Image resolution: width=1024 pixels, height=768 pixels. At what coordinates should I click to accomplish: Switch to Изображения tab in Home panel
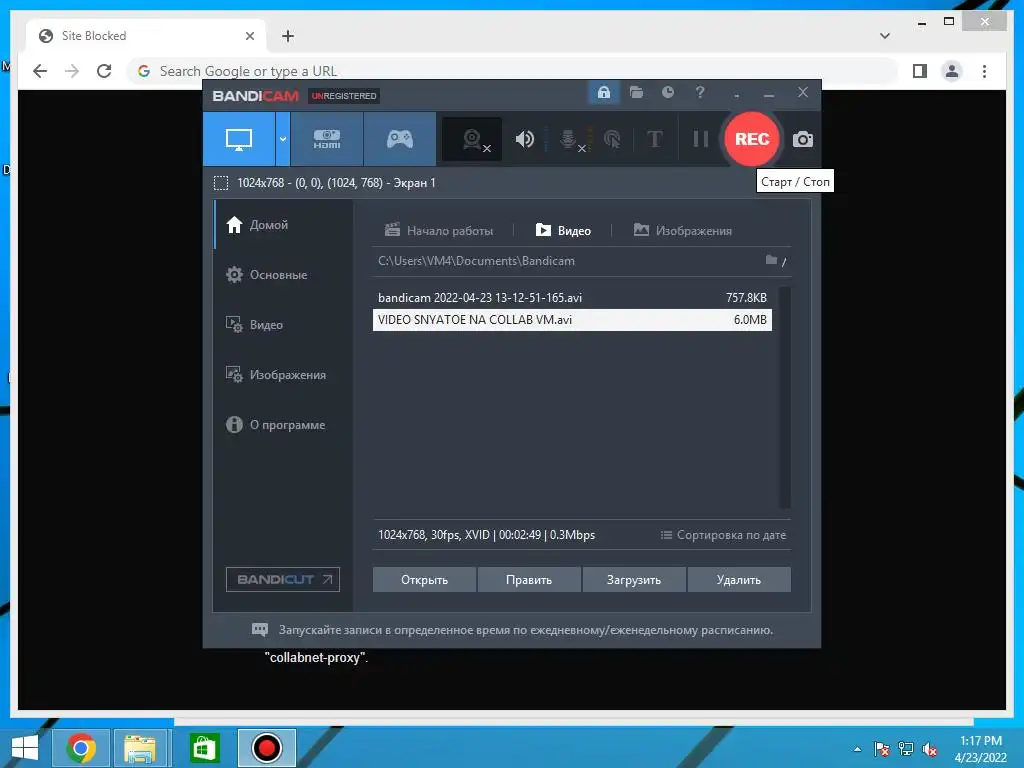coord(682,231)
